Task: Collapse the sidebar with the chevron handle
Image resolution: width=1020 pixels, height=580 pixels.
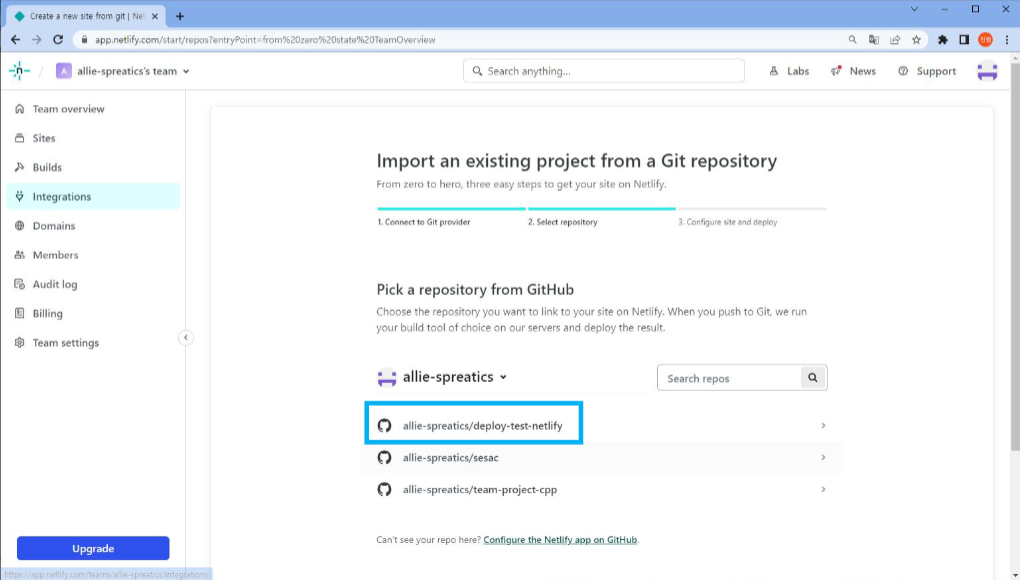Action: point(185,337)
